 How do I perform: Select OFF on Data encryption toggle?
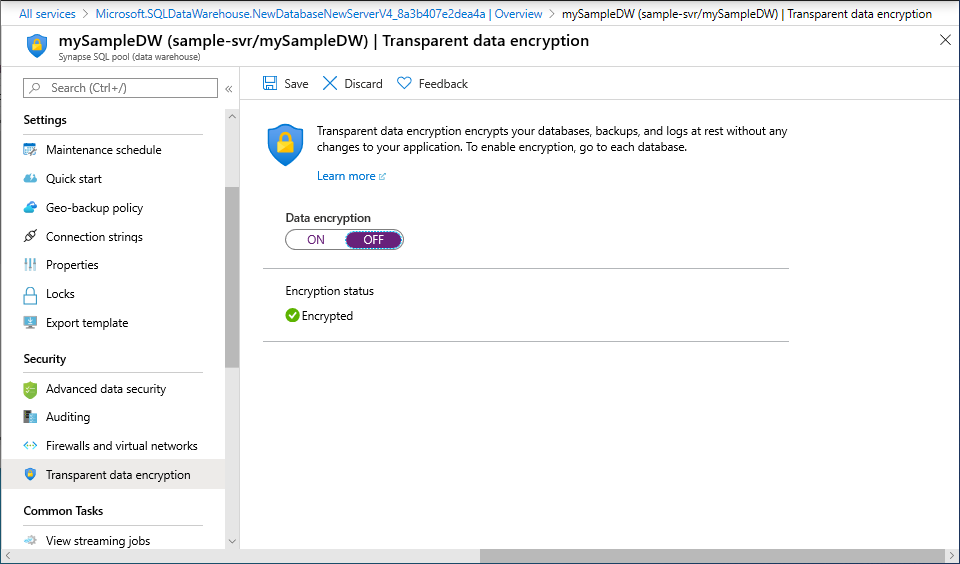click(x=373, y=239)
